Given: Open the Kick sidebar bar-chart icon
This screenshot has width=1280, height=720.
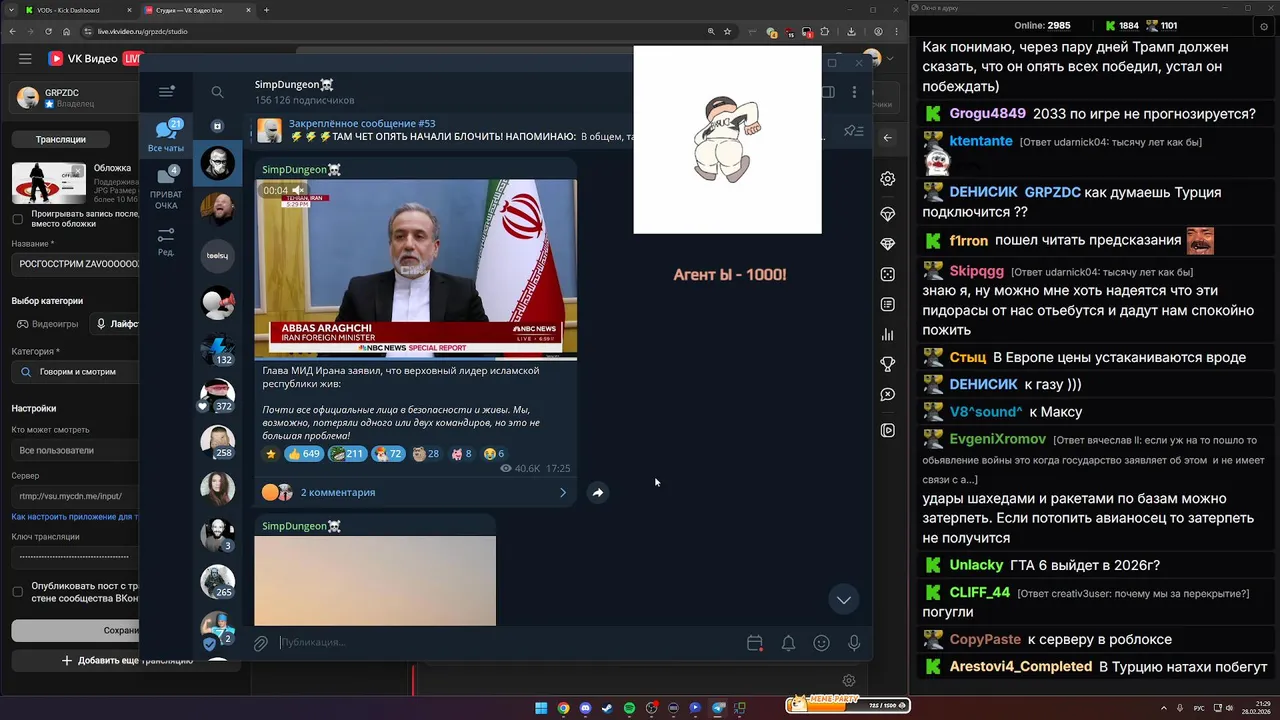Looking at the screenshot, I should pos(887,334).
